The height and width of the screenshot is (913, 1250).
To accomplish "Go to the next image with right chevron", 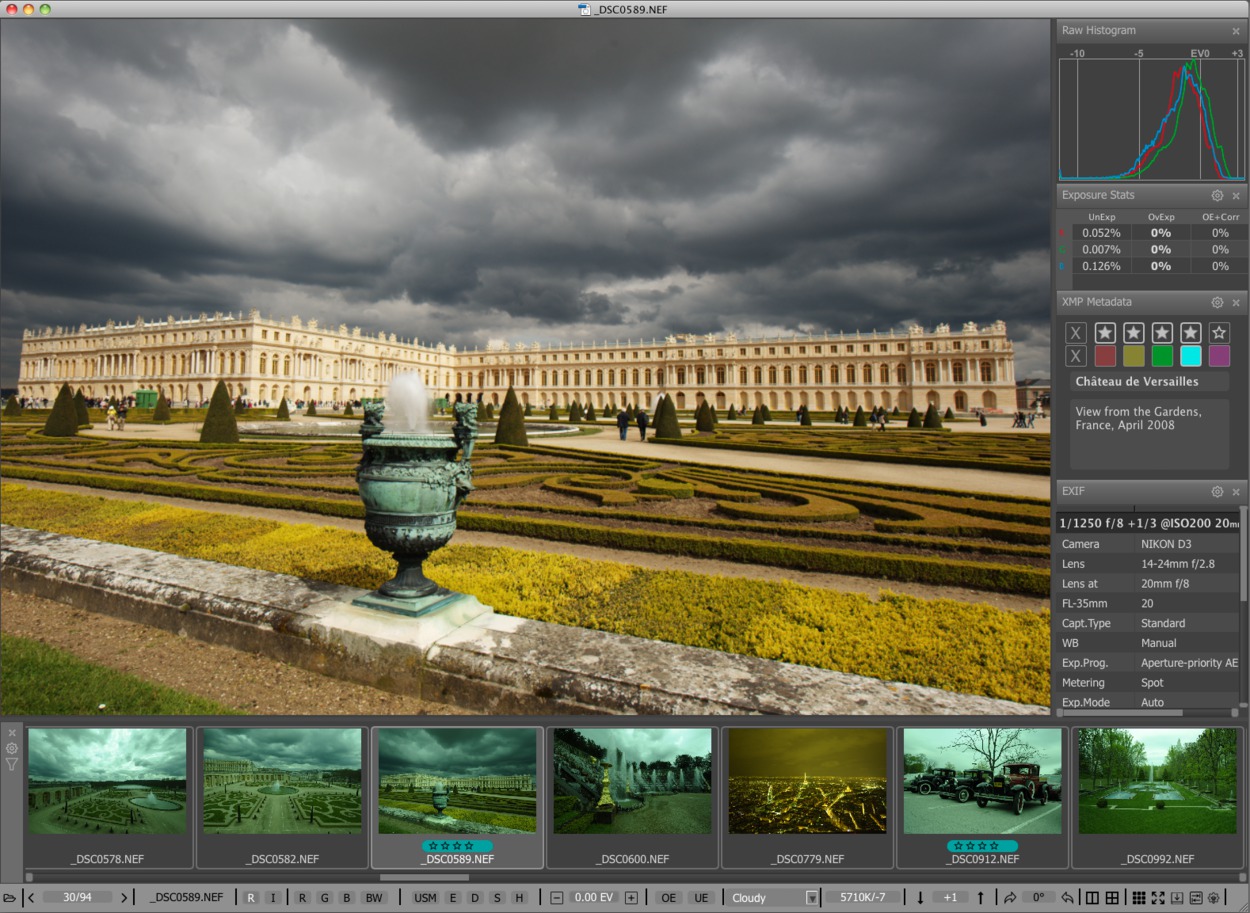I will tap(124, 898).
